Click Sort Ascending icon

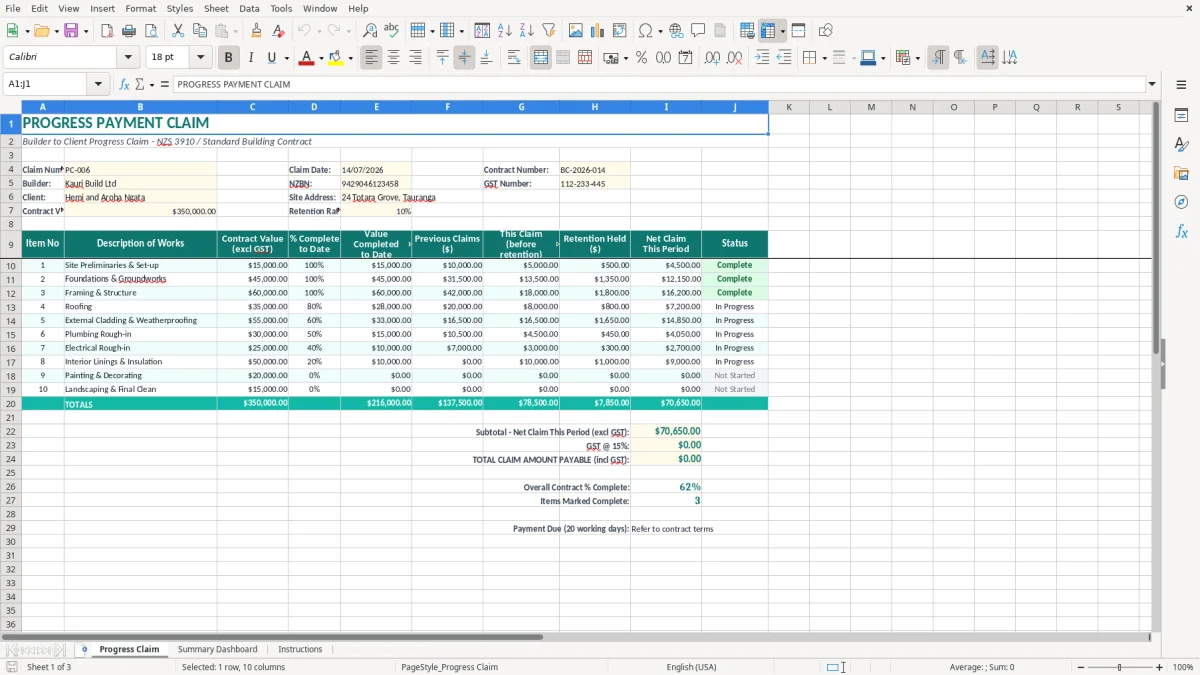tap(505, 31)
